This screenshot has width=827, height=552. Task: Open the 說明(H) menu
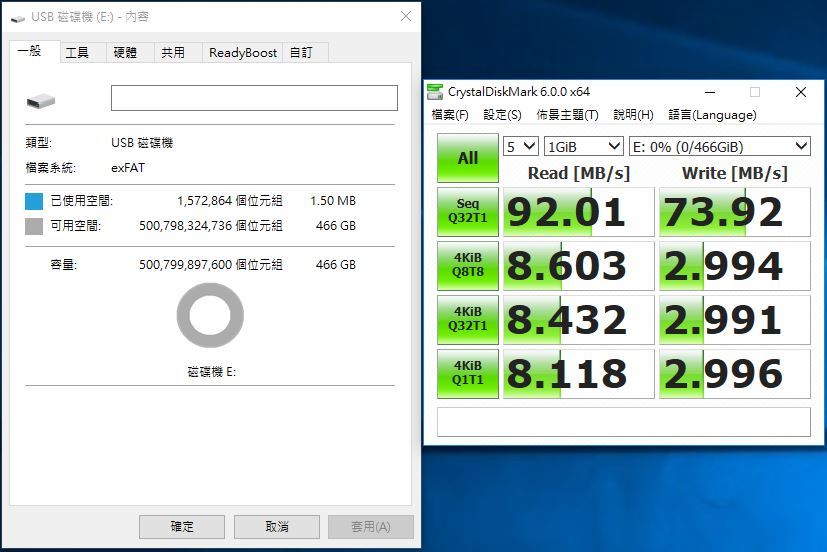point(633,114)
